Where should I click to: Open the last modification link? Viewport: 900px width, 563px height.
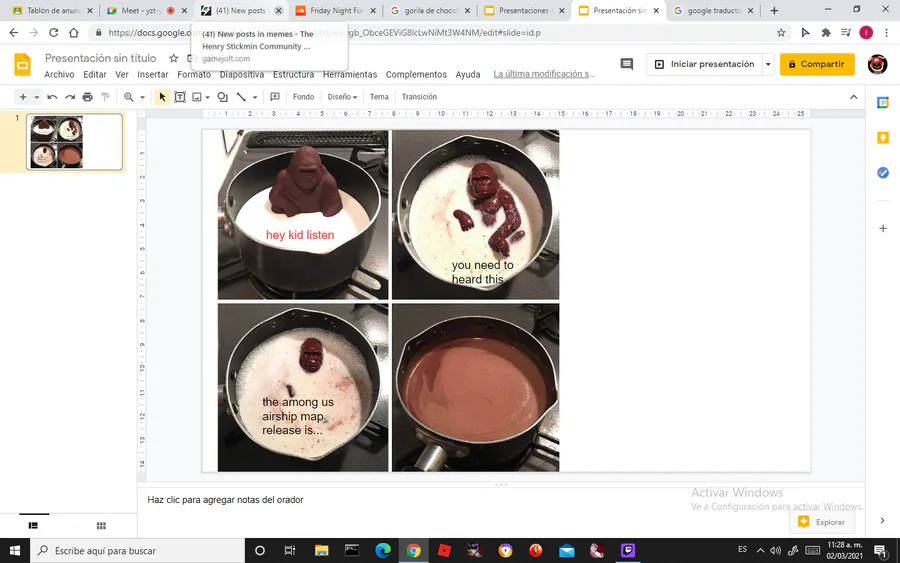click(x=544, y=74)
